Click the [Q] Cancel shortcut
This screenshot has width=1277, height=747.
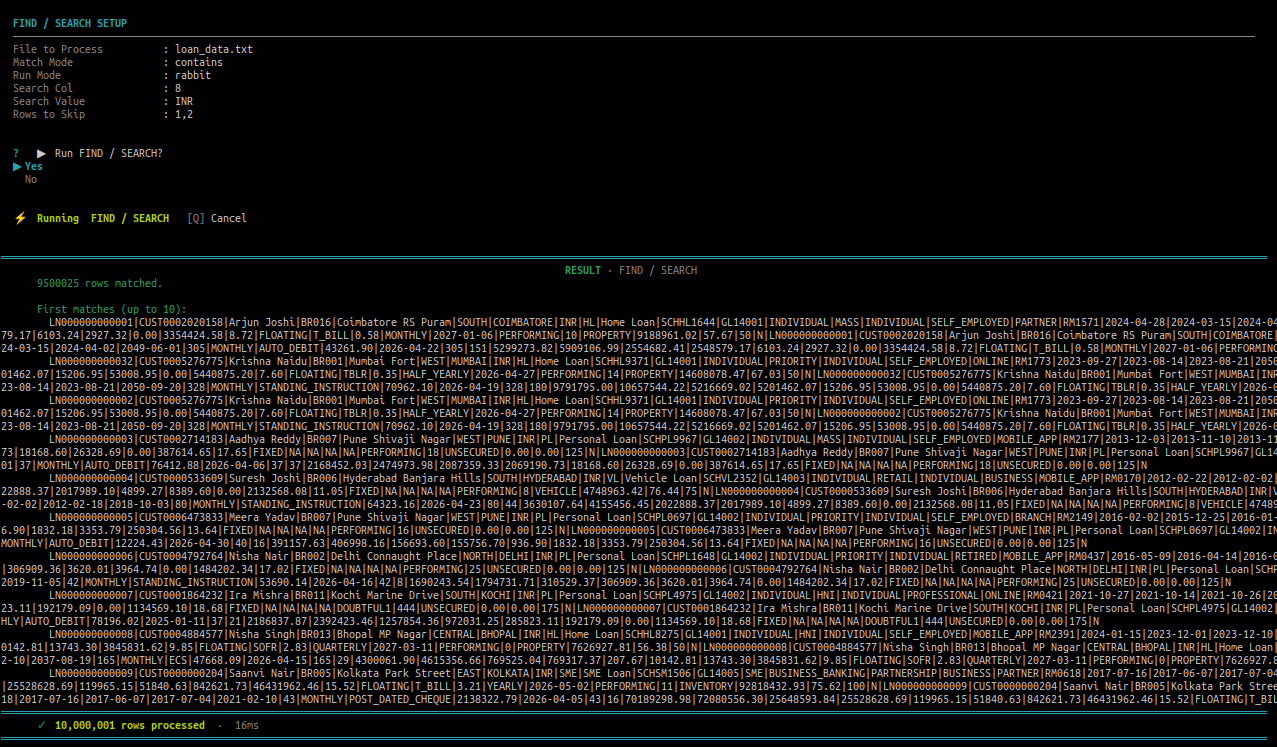pos(216,218)
